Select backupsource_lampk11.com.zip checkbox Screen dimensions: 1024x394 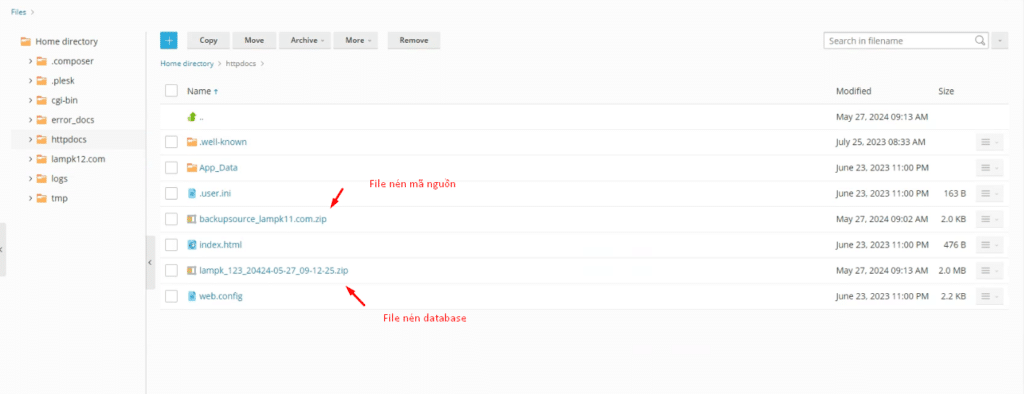click(171, 219)
